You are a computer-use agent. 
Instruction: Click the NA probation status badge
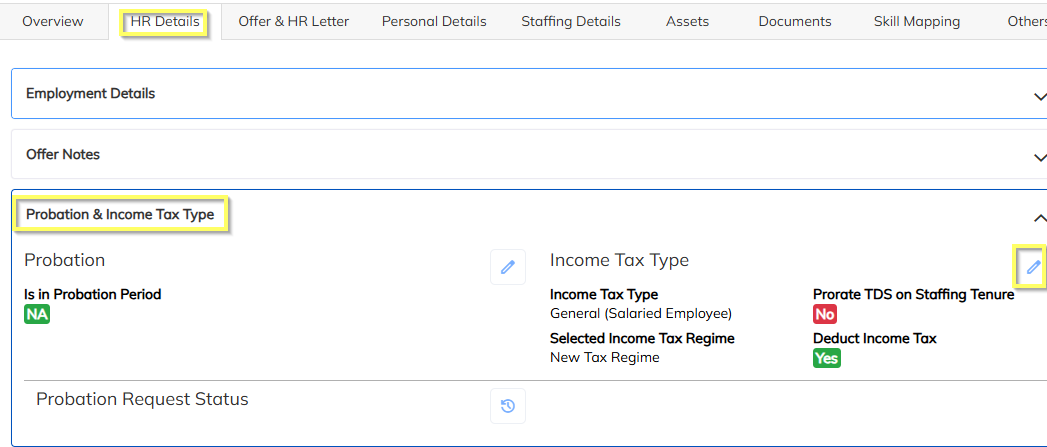[x=37, y=314]
